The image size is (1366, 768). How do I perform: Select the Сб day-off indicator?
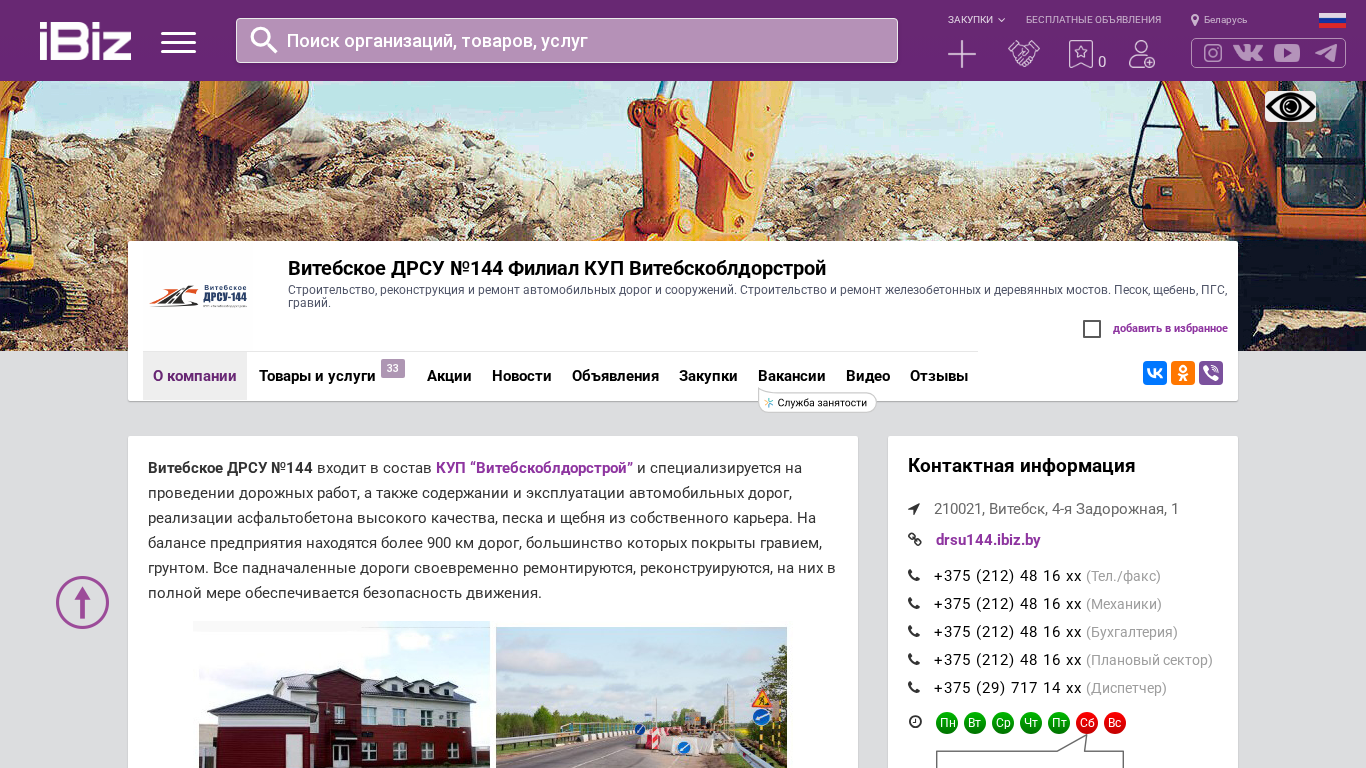point(1087,723)
